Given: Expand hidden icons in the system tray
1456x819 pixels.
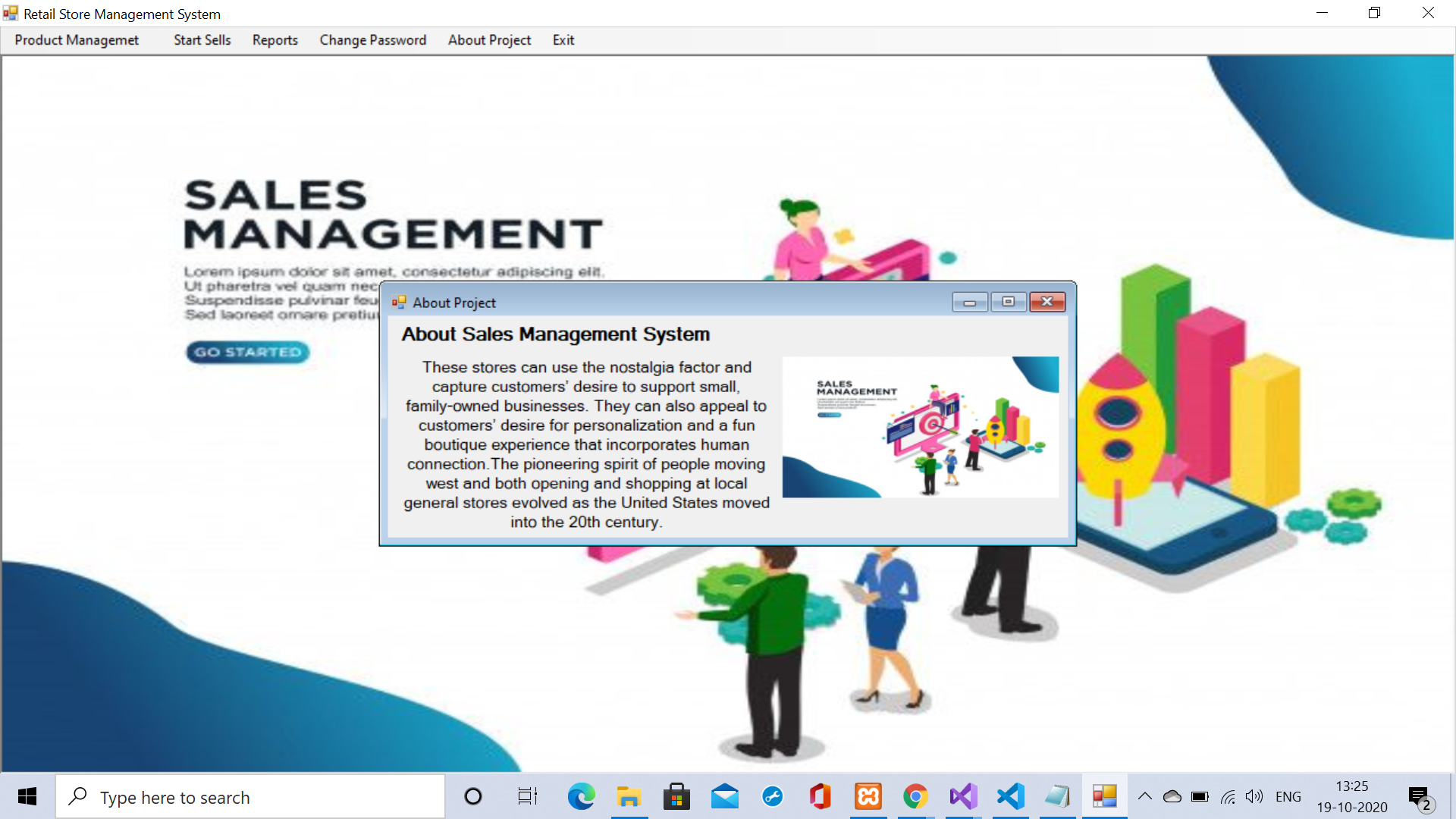Looking at the screenshot, I should pyautogui.click(x=1145, y=796).
